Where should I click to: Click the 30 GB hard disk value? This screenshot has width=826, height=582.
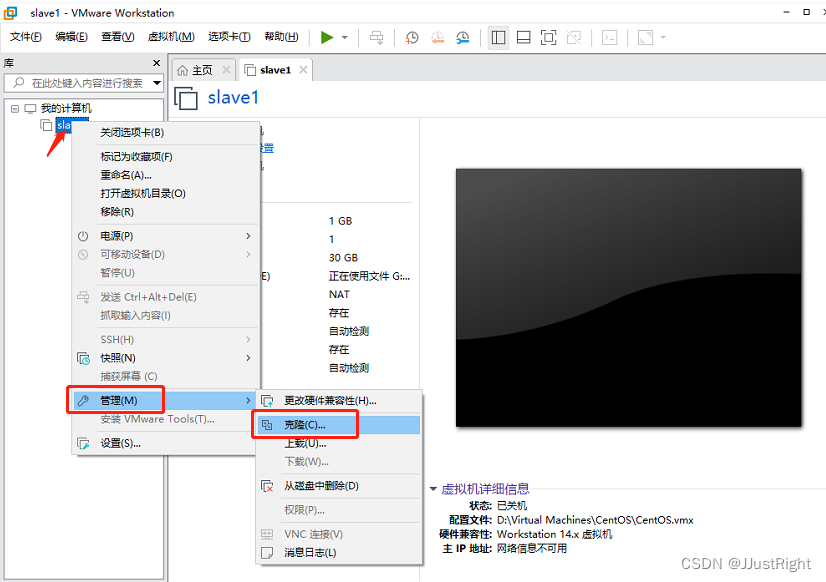tap(343, 258)
